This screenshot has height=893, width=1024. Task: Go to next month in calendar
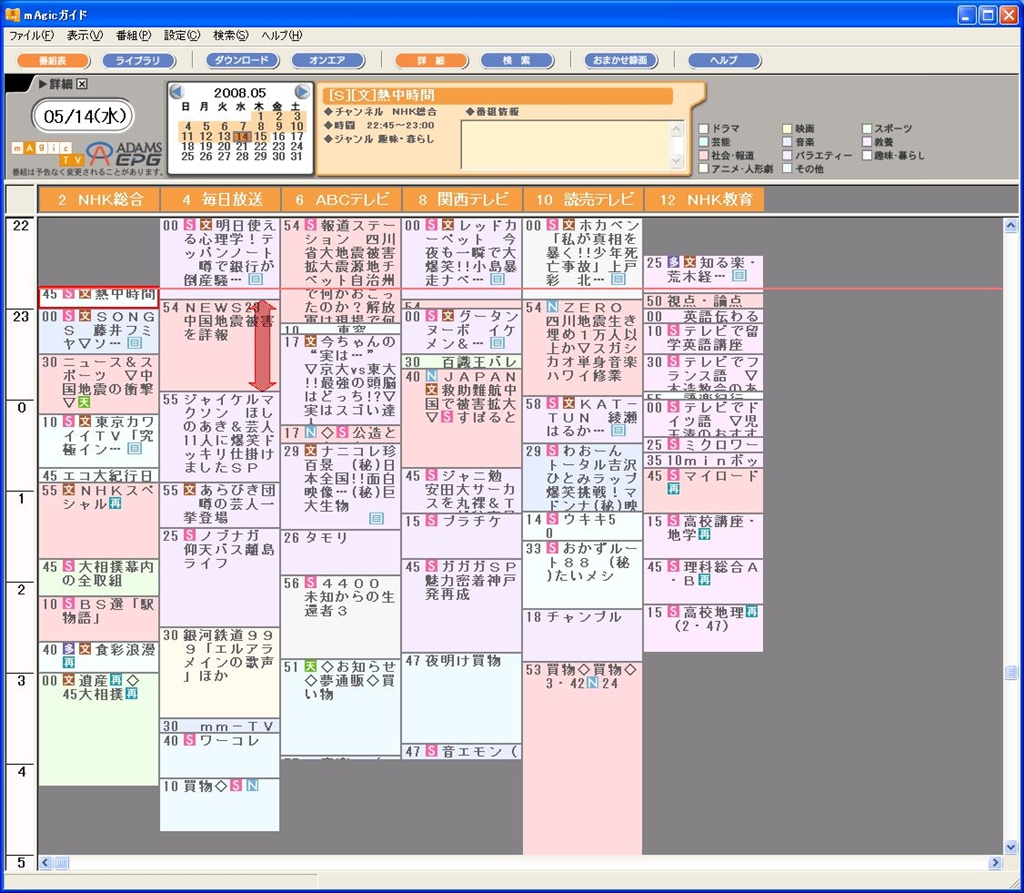(302, 92)
